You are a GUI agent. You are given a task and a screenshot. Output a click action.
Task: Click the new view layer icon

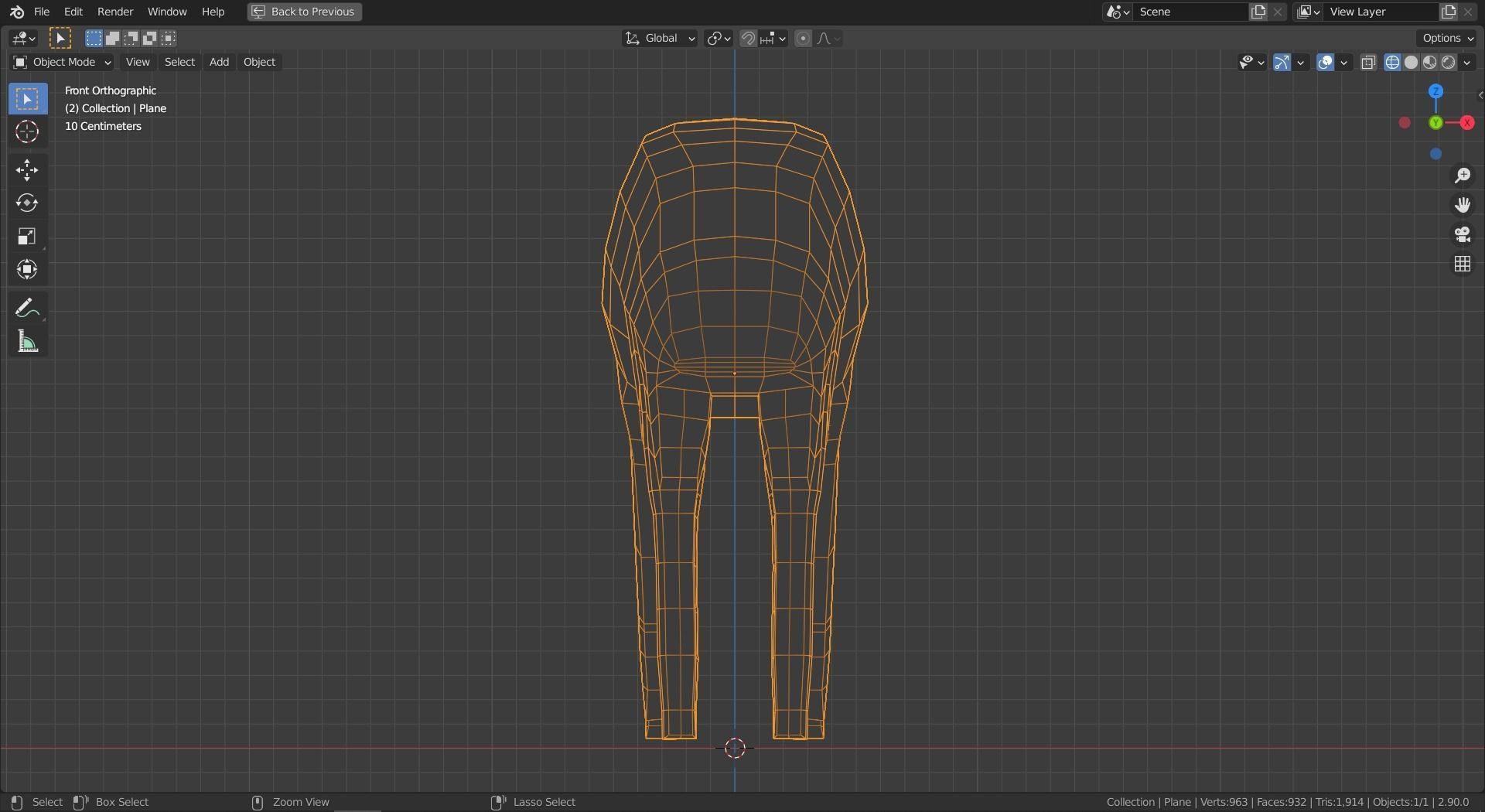tap(1449, 12)
